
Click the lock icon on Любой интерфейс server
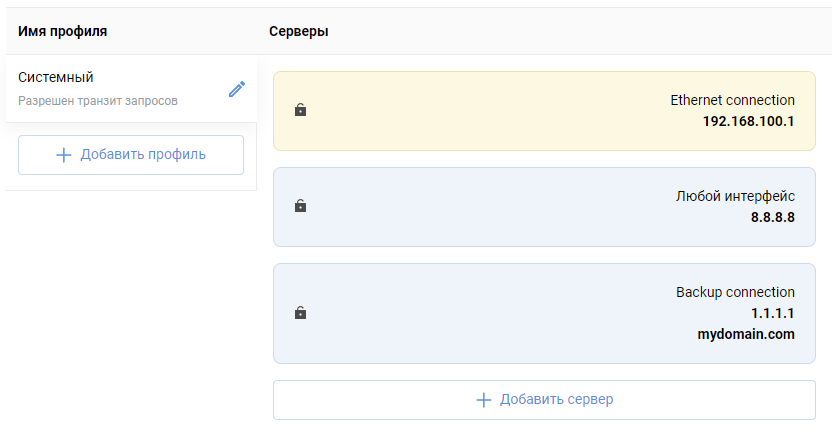coord(300,206)
